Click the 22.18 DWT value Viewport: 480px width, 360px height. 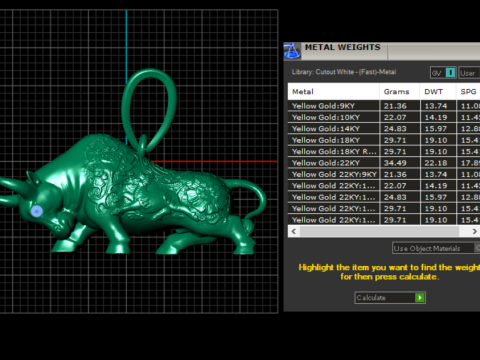tap(436, 163)
